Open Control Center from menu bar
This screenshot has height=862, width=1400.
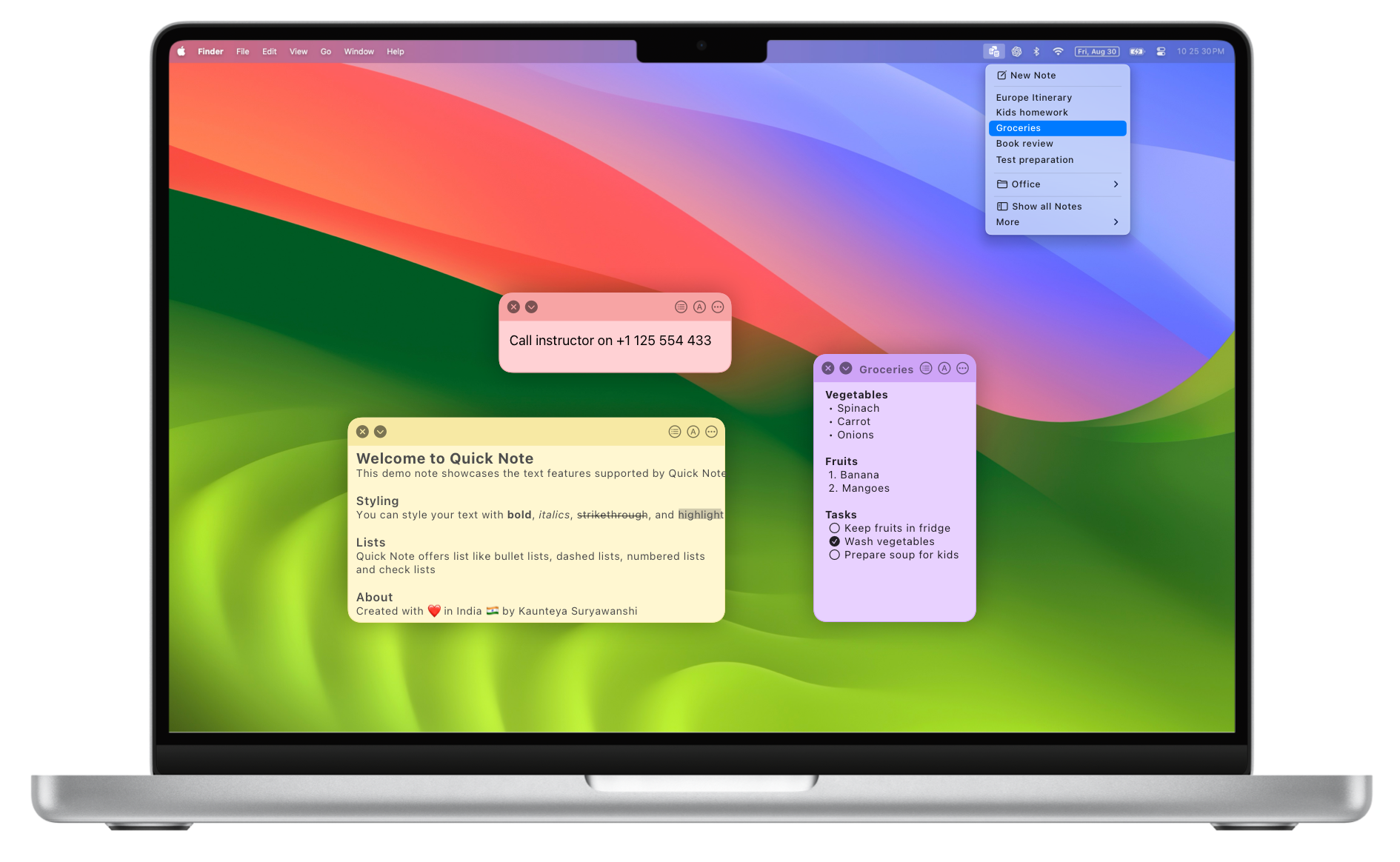tap(1161, 52)
